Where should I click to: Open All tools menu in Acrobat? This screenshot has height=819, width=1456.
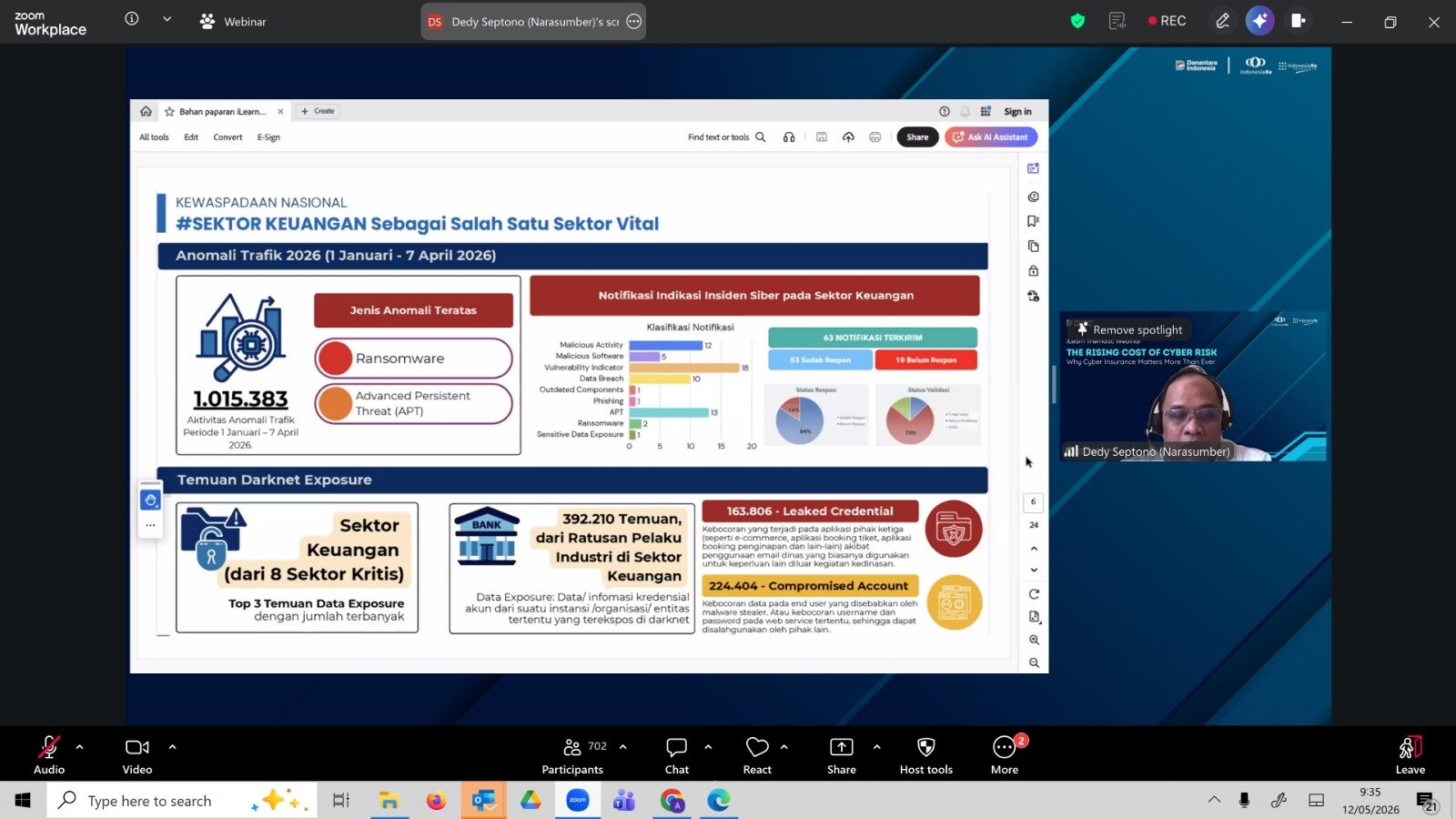pyautogui.click(x=154, y=137)
